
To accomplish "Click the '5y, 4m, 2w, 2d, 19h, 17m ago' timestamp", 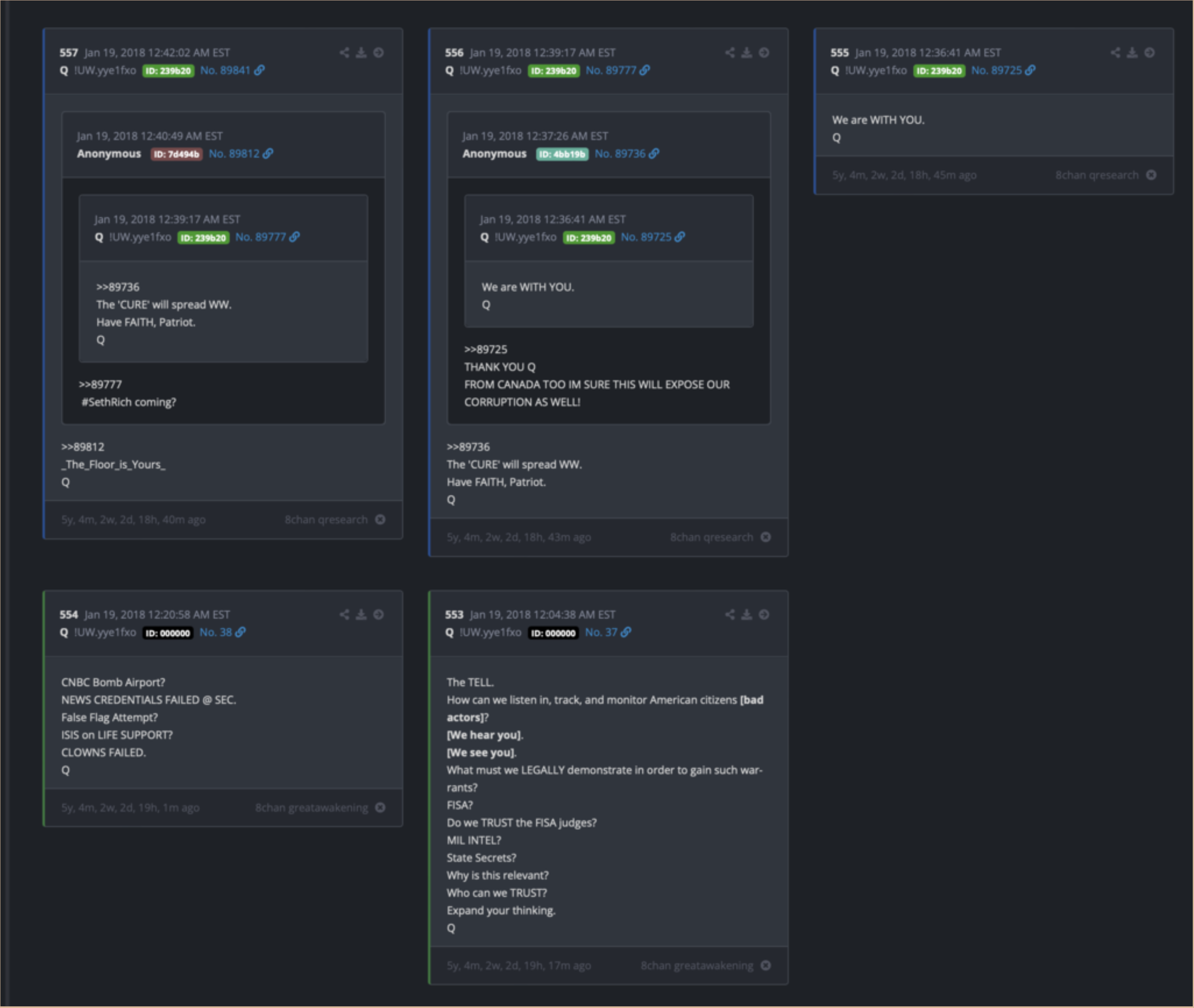I will (x=519, y=965).
